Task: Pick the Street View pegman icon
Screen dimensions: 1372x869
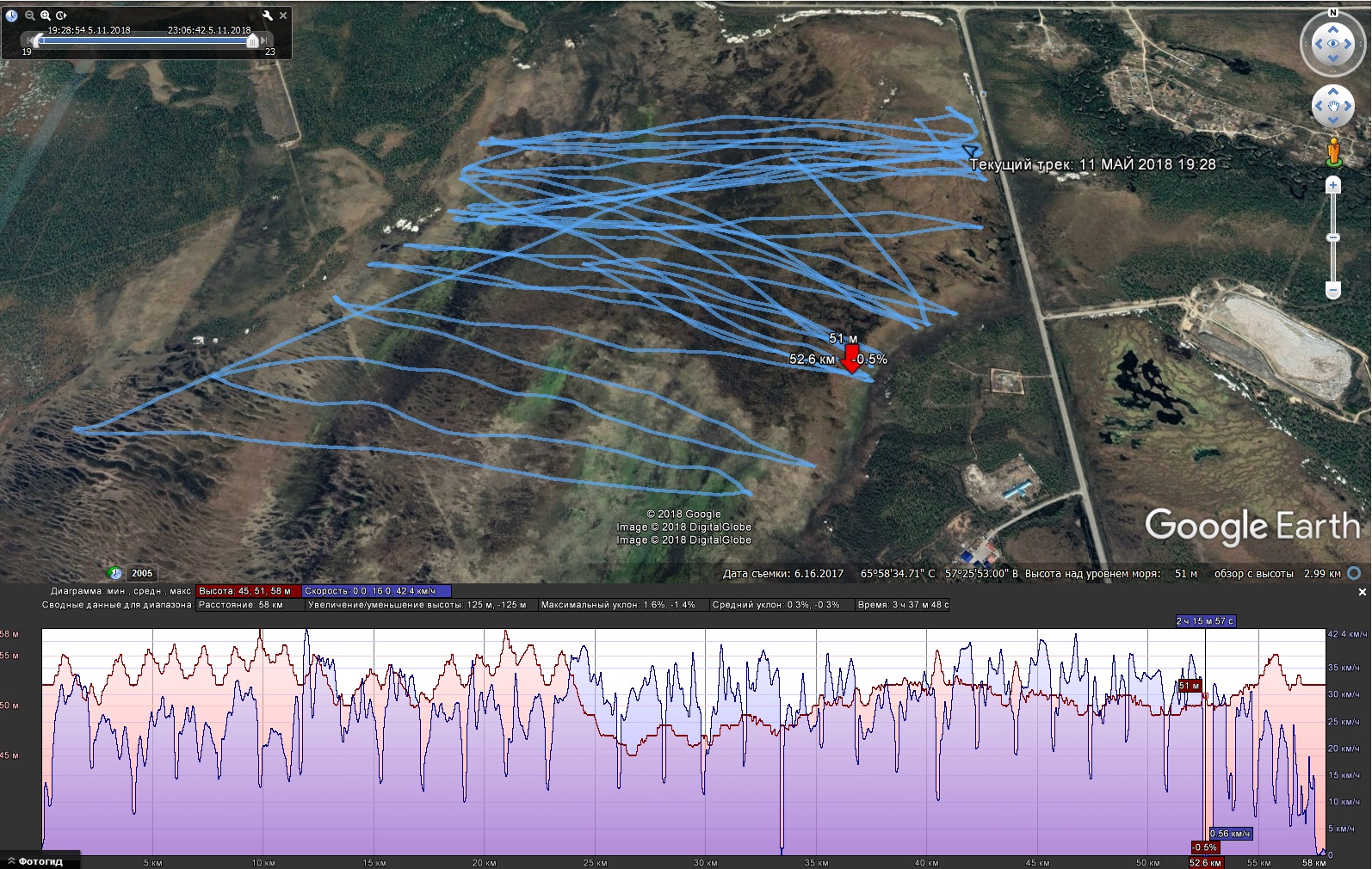Action: [1333, 151]
